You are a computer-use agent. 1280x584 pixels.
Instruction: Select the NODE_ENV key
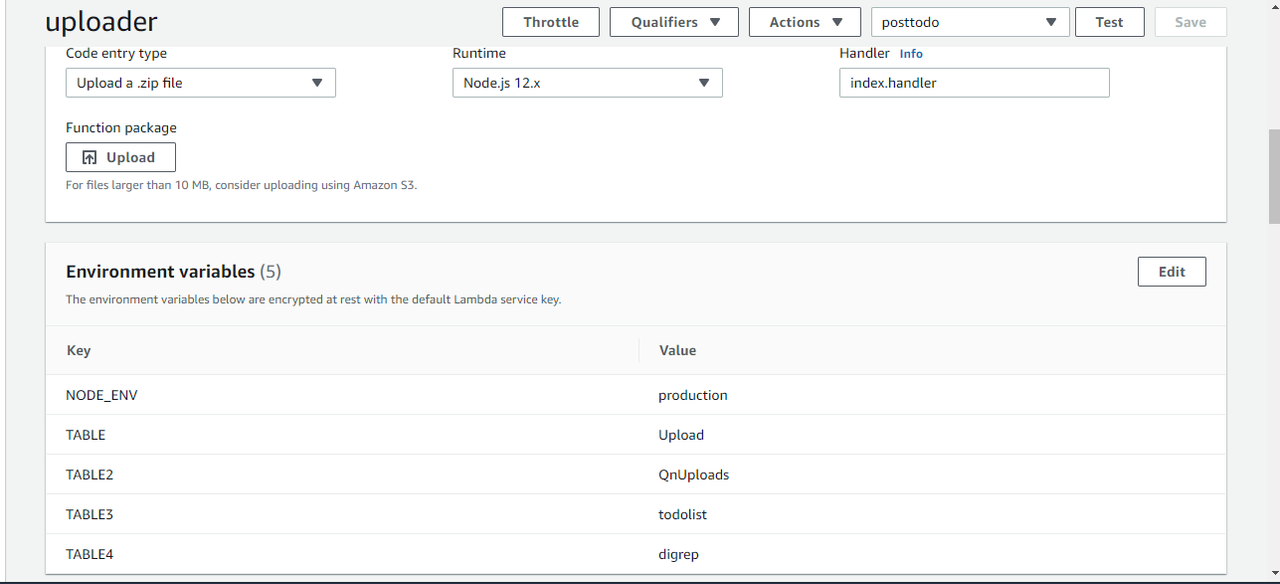(x=102, y=395)
